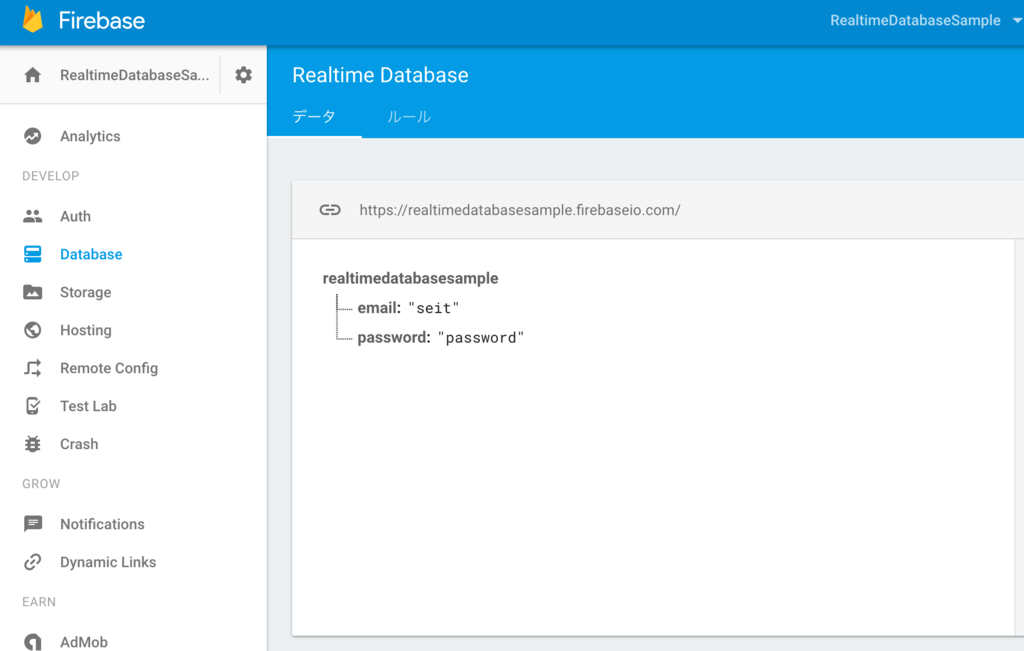Open Crash reporting section
Viewport: 1024px width, 651px height.
tap(79, 444)
